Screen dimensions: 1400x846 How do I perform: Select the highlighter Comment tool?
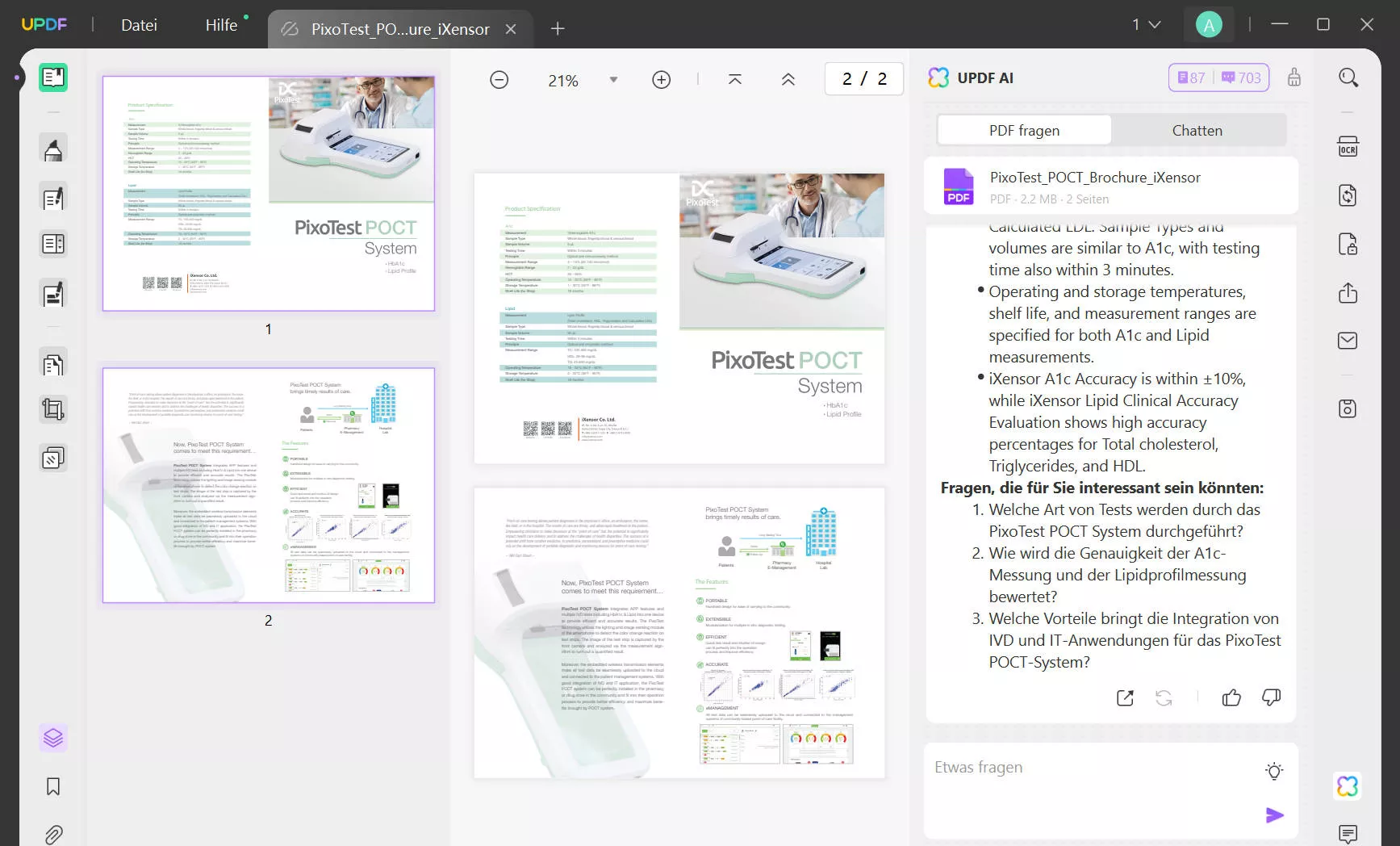[53, 149]
